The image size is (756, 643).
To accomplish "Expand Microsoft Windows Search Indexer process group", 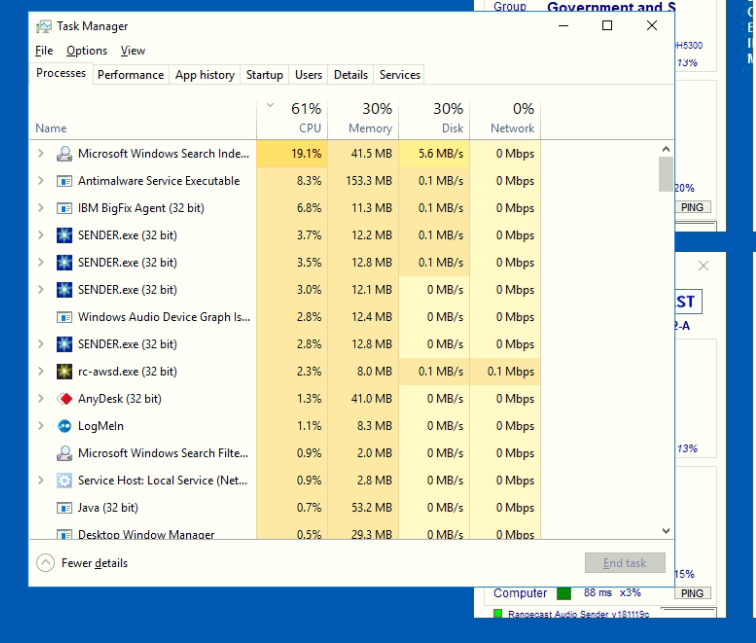I will pos(41,153).
